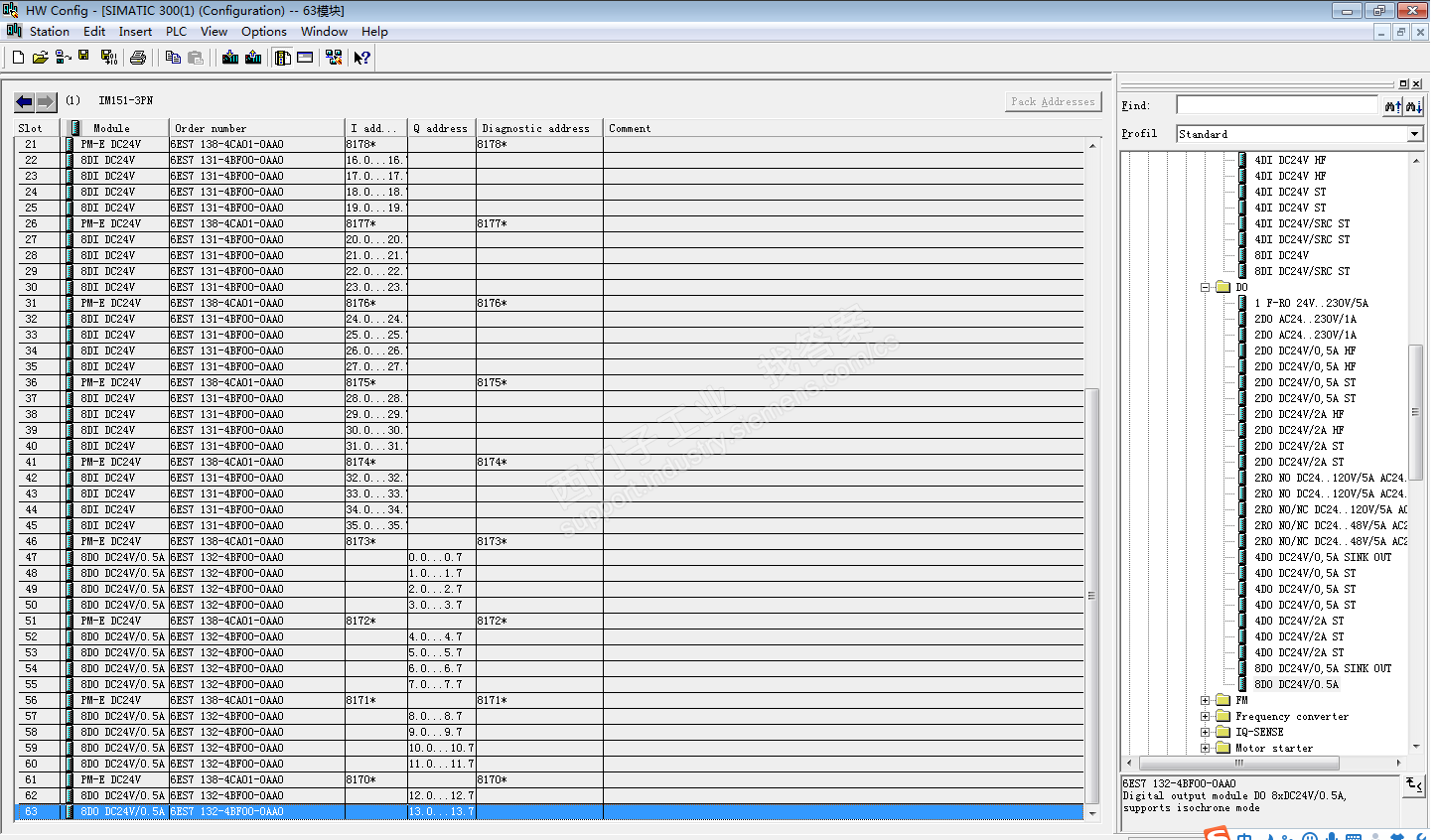Viewport: 1438px width, 840px height.
Task: Upload configuration from module icon
Action: 253,58
